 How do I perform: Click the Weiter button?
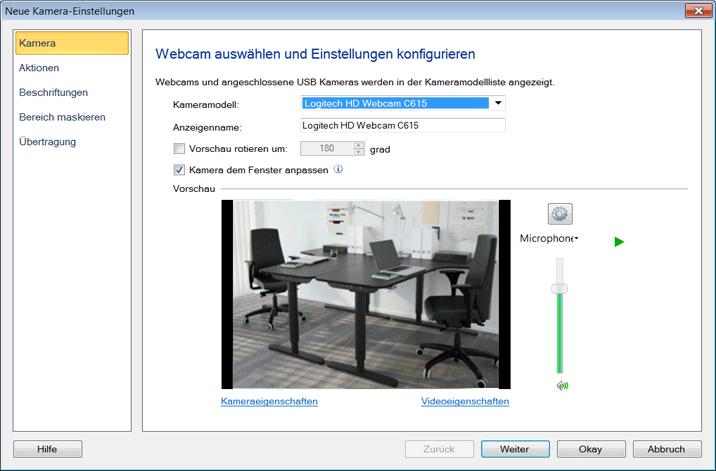click(515, 449)
